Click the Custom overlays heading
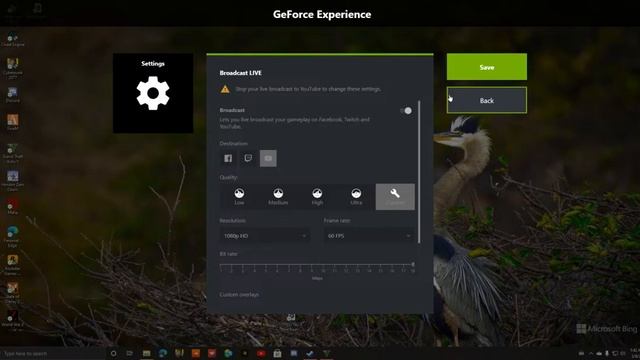640x360 pixels. [x=239, y=294]
